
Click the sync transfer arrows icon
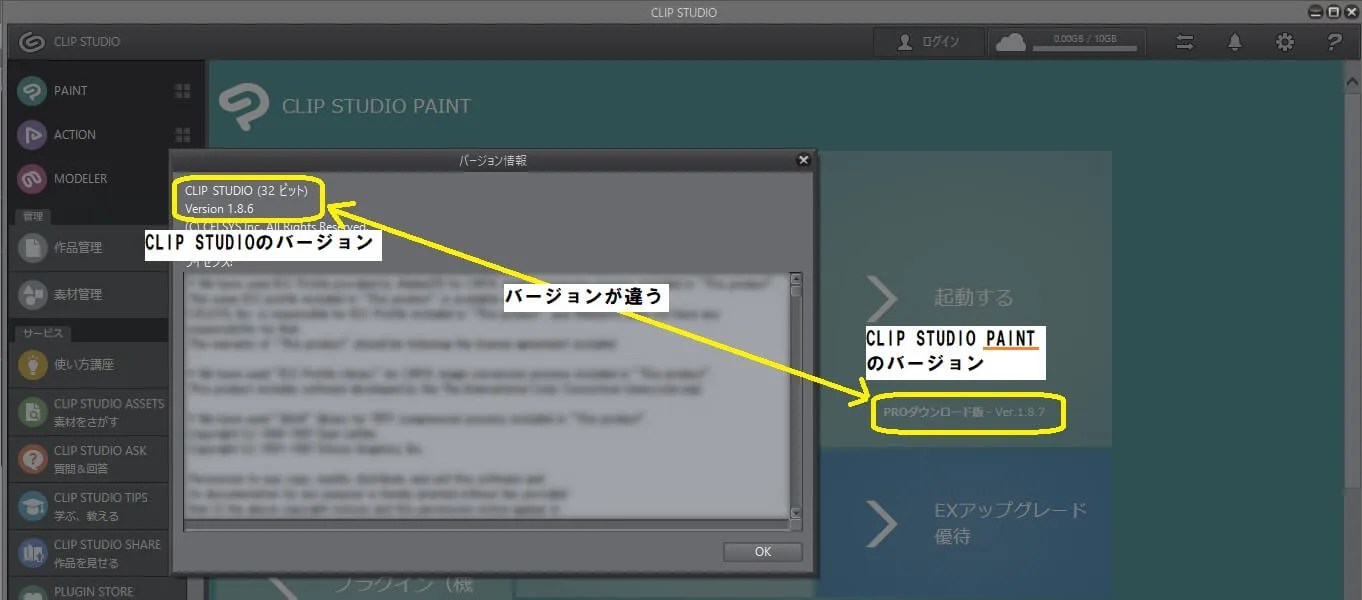pos(1185,42)
